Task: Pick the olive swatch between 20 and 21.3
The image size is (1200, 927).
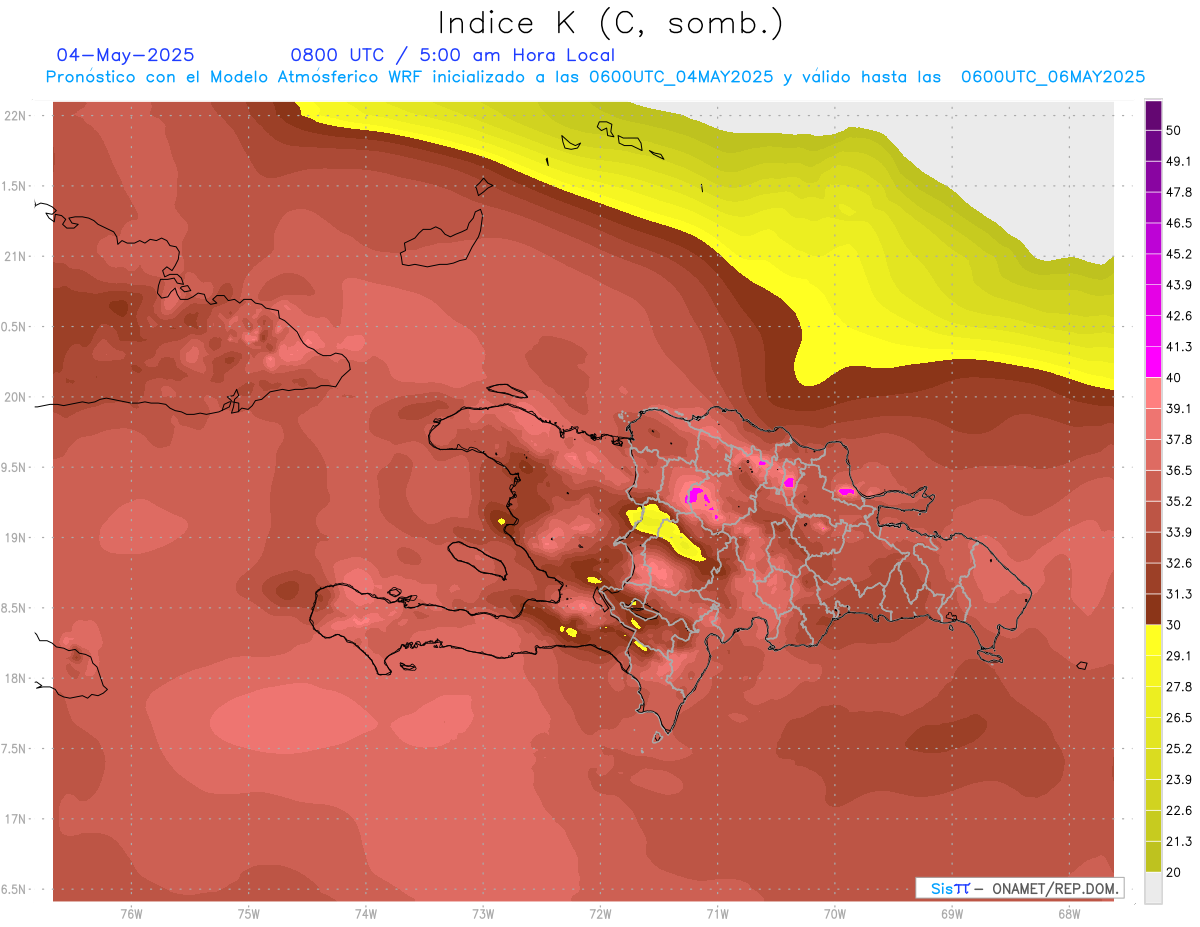Action: (x=1153, y=856)
